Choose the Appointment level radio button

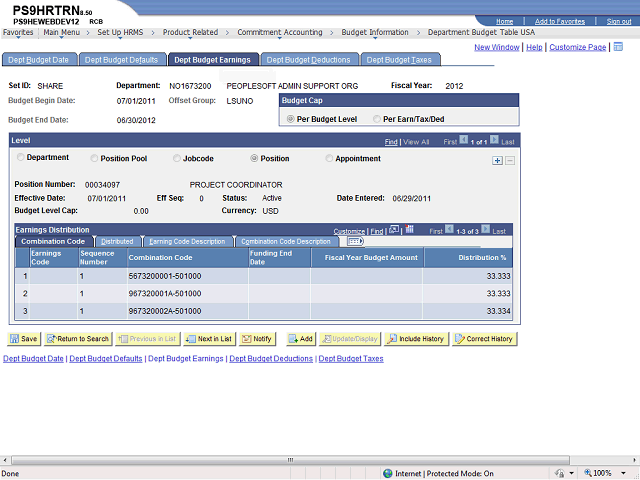click(329, 158)
